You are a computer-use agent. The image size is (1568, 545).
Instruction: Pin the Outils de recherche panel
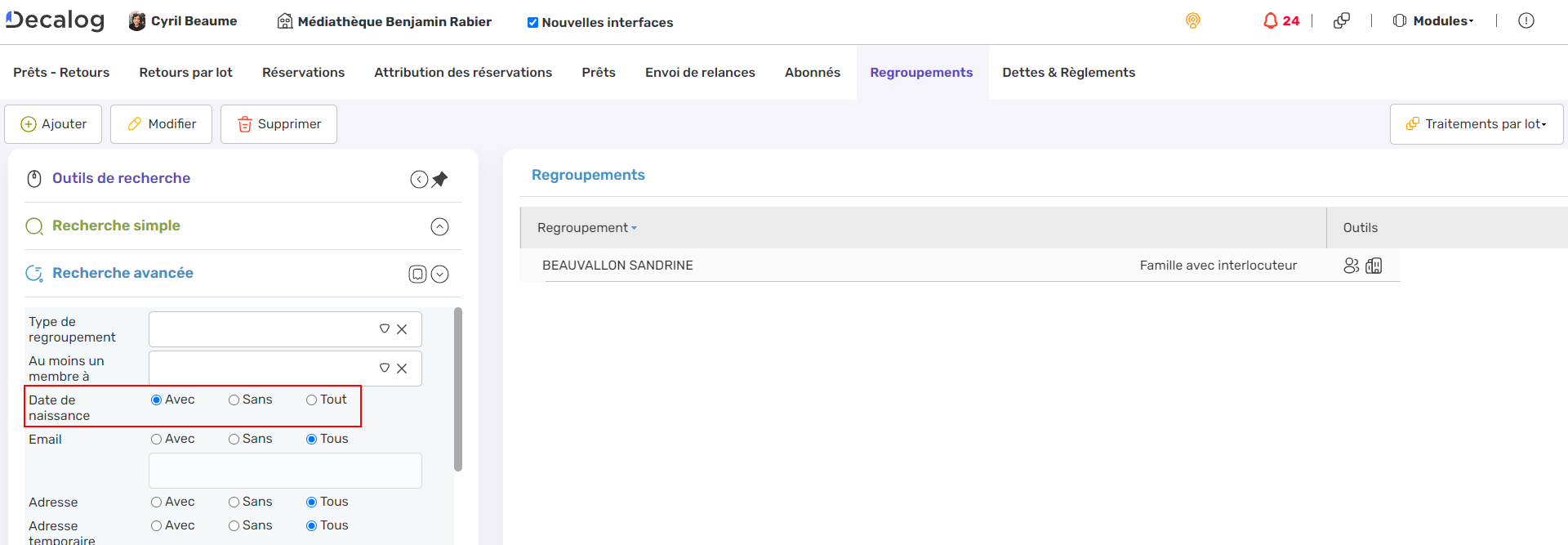[x=440, y=179]
